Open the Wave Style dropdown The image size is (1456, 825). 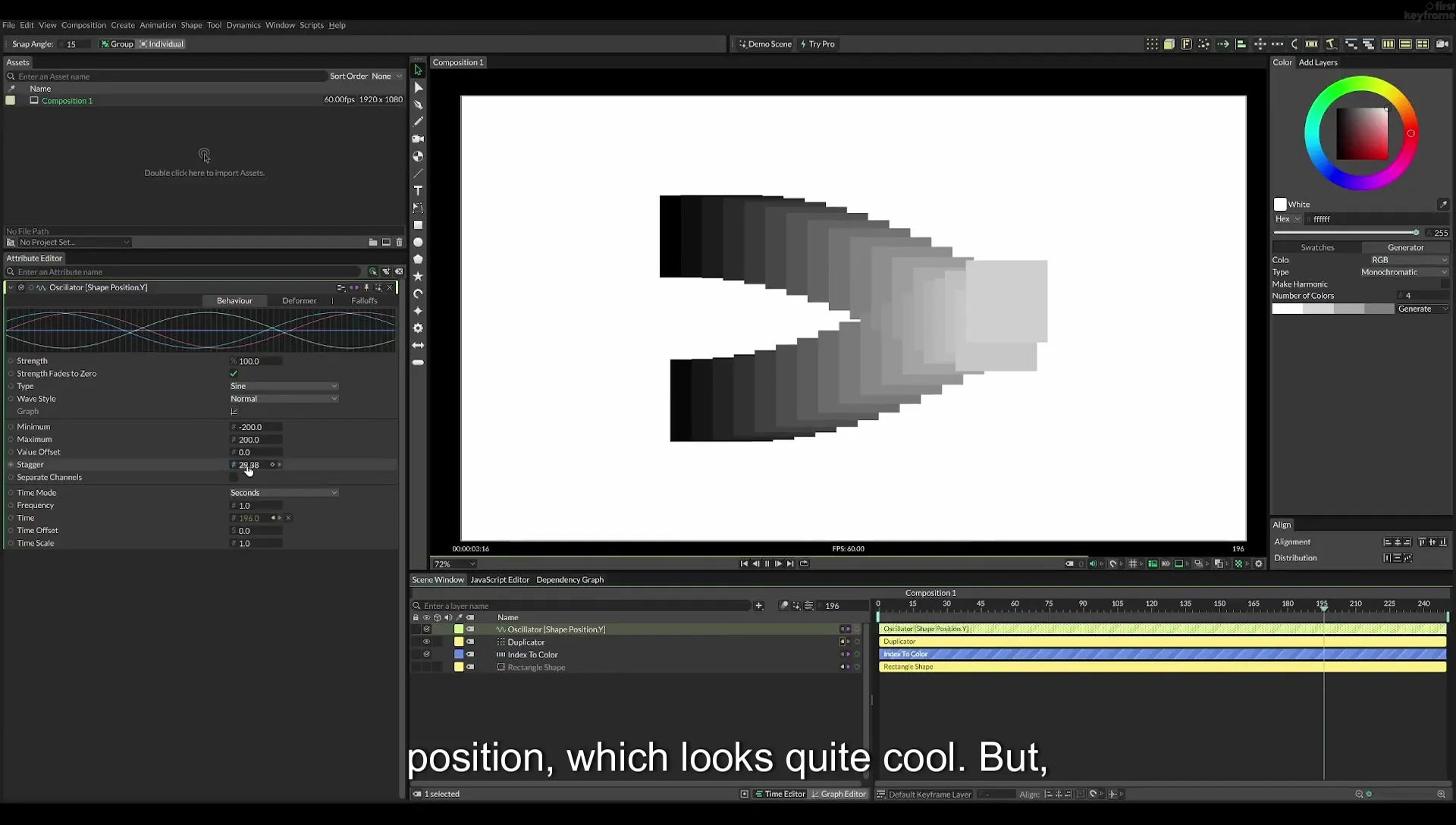point(284,399)
